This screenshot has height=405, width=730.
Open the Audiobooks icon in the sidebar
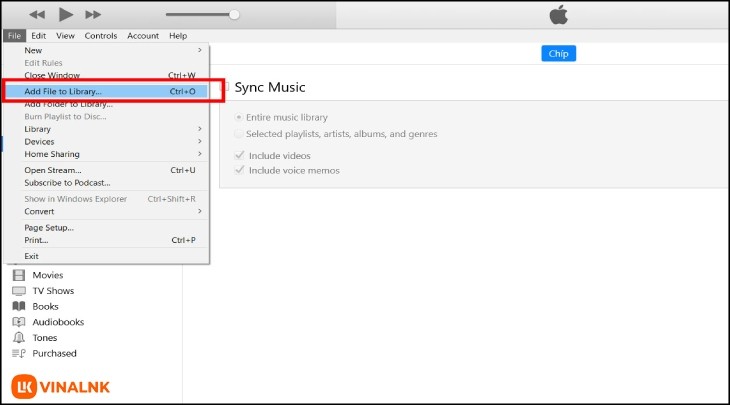click(x=18, y=322)
